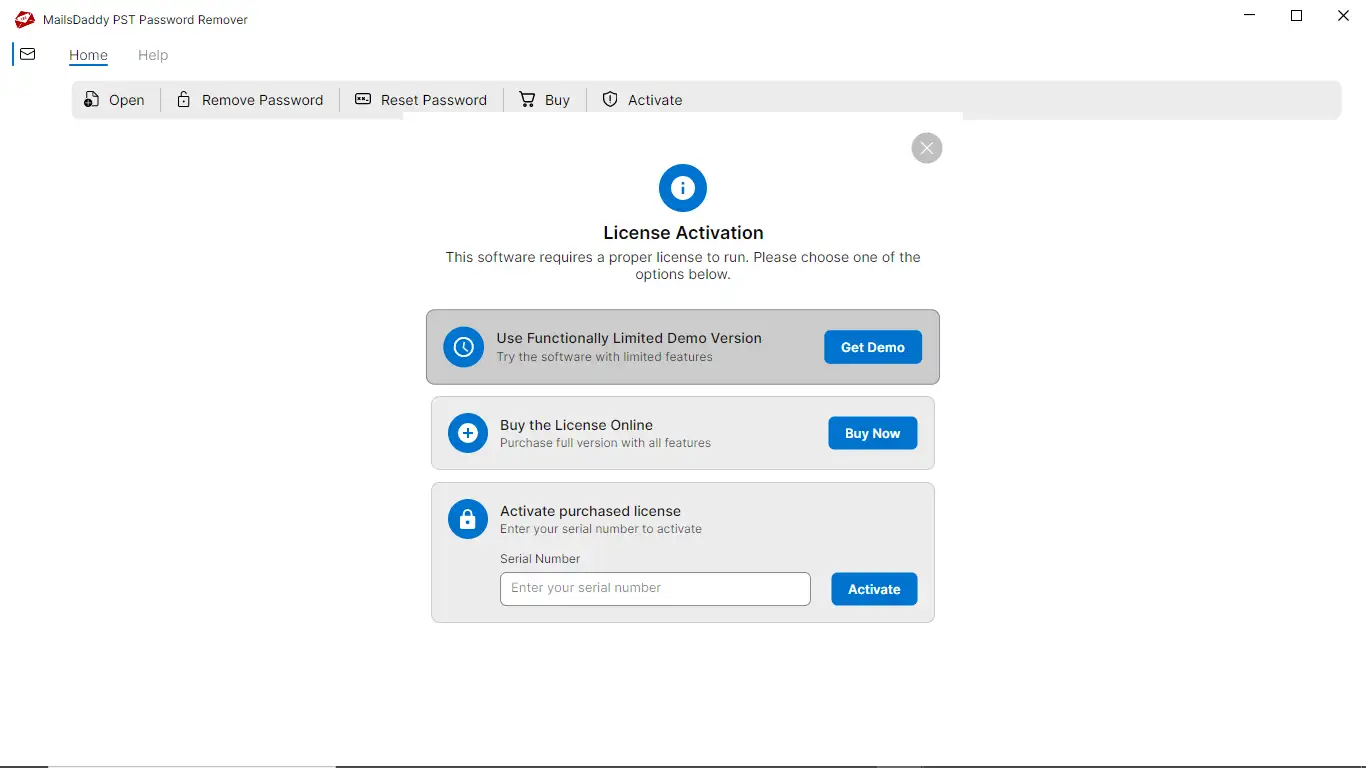1366x768 pixels.
Task: Click the blue Activate button beside serial field
Action: pos(874,589)
